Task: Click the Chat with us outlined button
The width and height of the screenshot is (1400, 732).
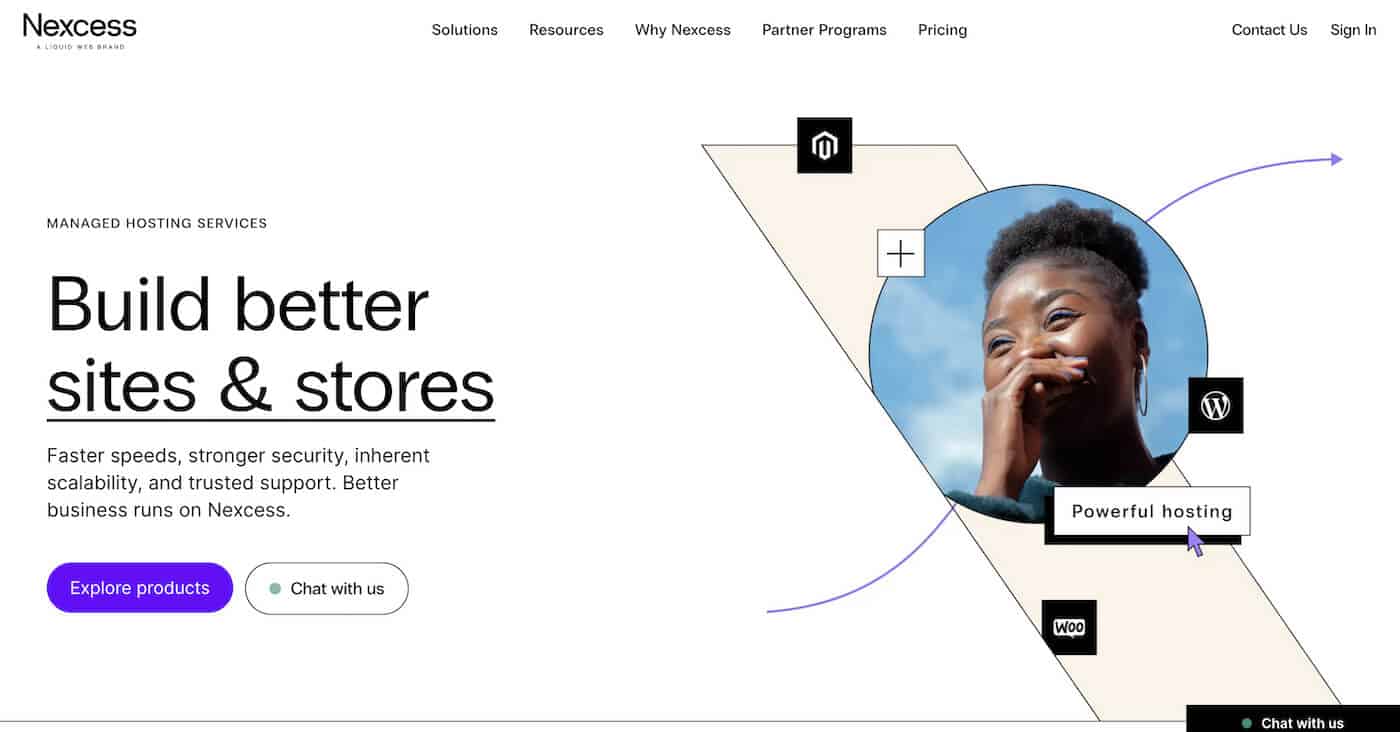Action: pyautogui.click(x=327, y=588)
